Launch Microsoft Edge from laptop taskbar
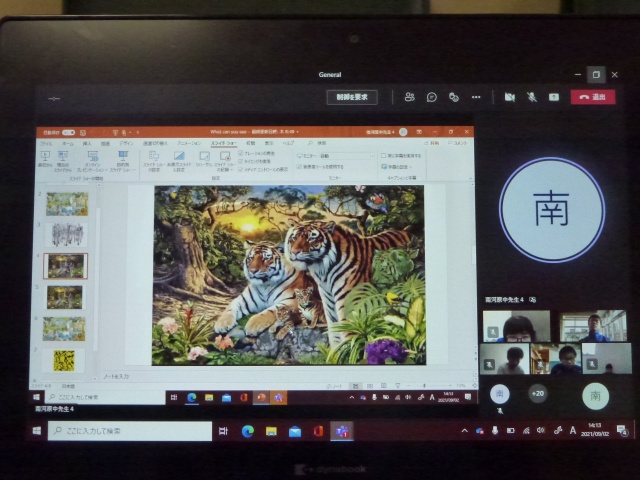640x480 pixels. click(x=247, y=431)
